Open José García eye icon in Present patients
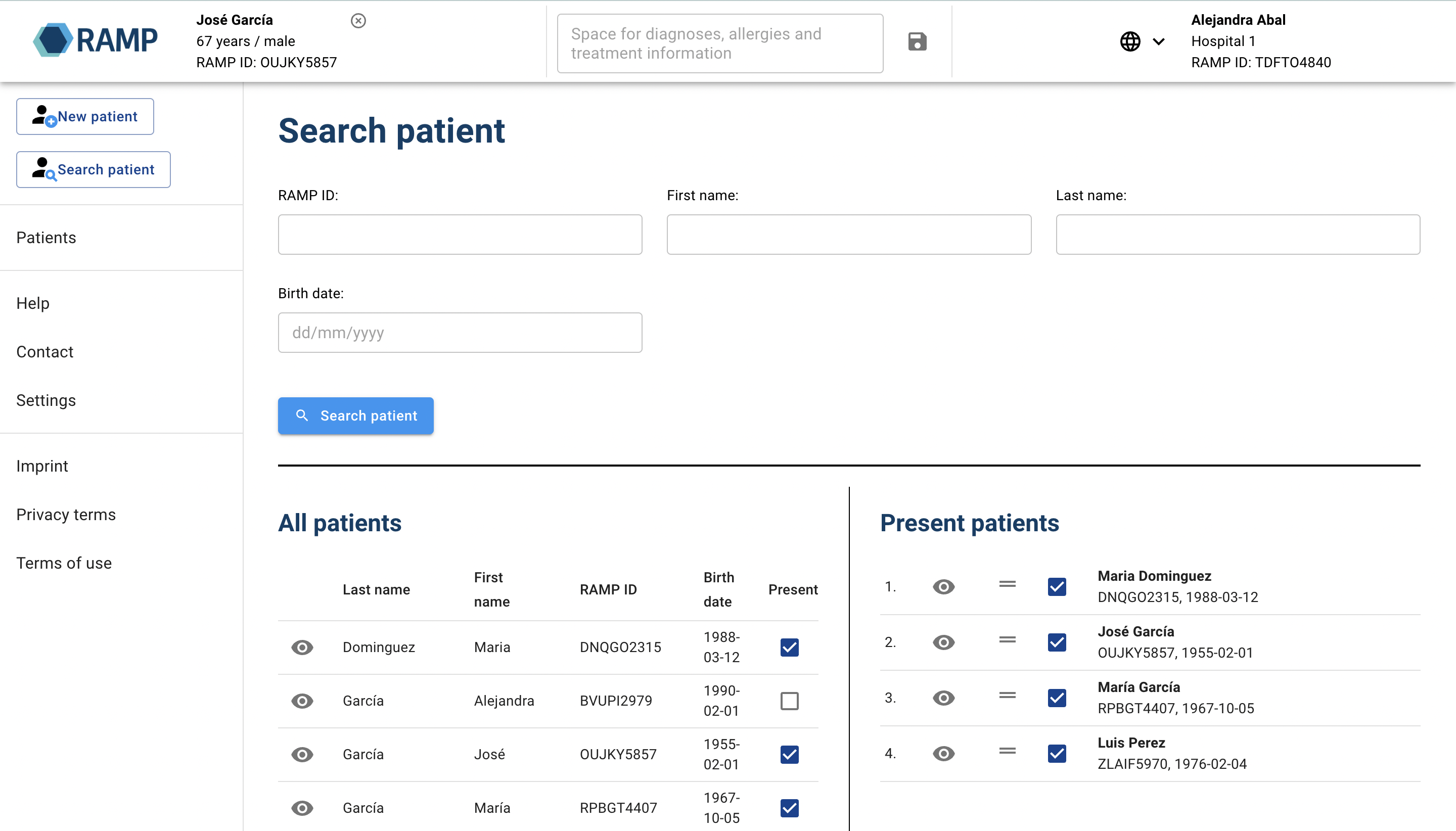 coord(943,642)
